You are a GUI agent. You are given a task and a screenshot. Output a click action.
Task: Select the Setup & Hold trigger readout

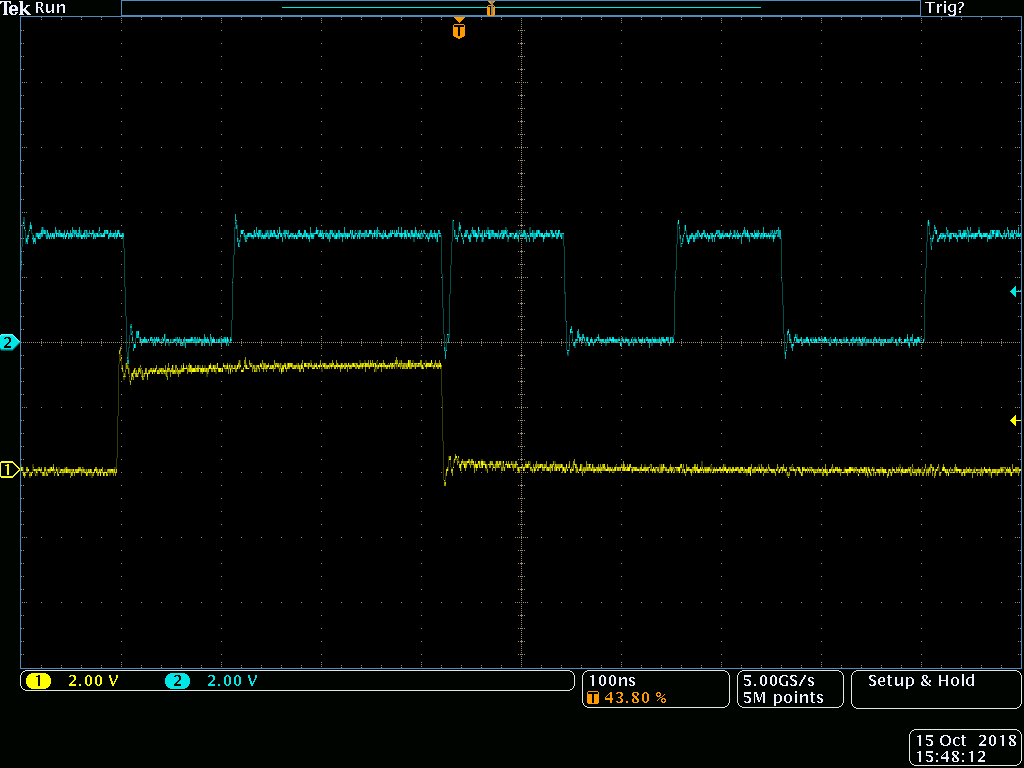click(x=921, y=681)
